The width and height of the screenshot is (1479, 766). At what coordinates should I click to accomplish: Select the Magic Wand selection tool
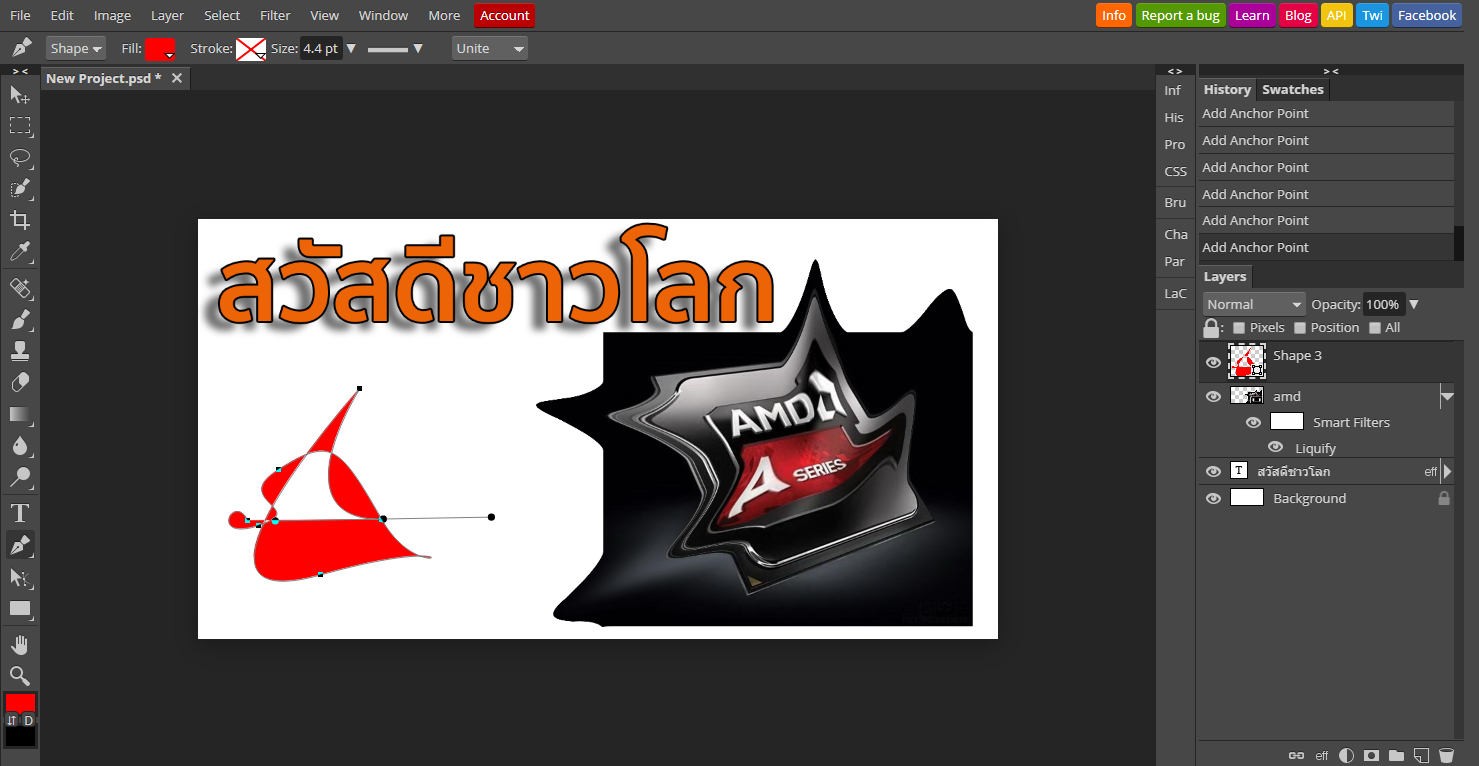pyautogui.click(x=20, y=188)
